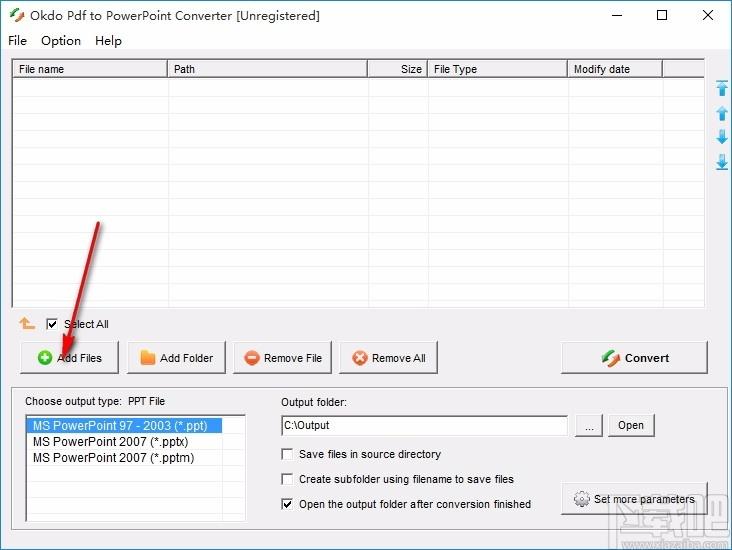The image size is (732, 550).
Task: Open the Option menu
Action: point(61,41)
